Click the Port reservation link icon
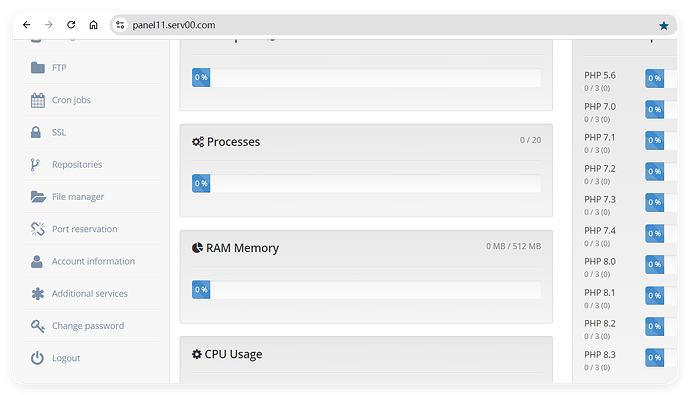Image resolution: width=690 pixels, height=395 pixels. (x=38, y=229)
